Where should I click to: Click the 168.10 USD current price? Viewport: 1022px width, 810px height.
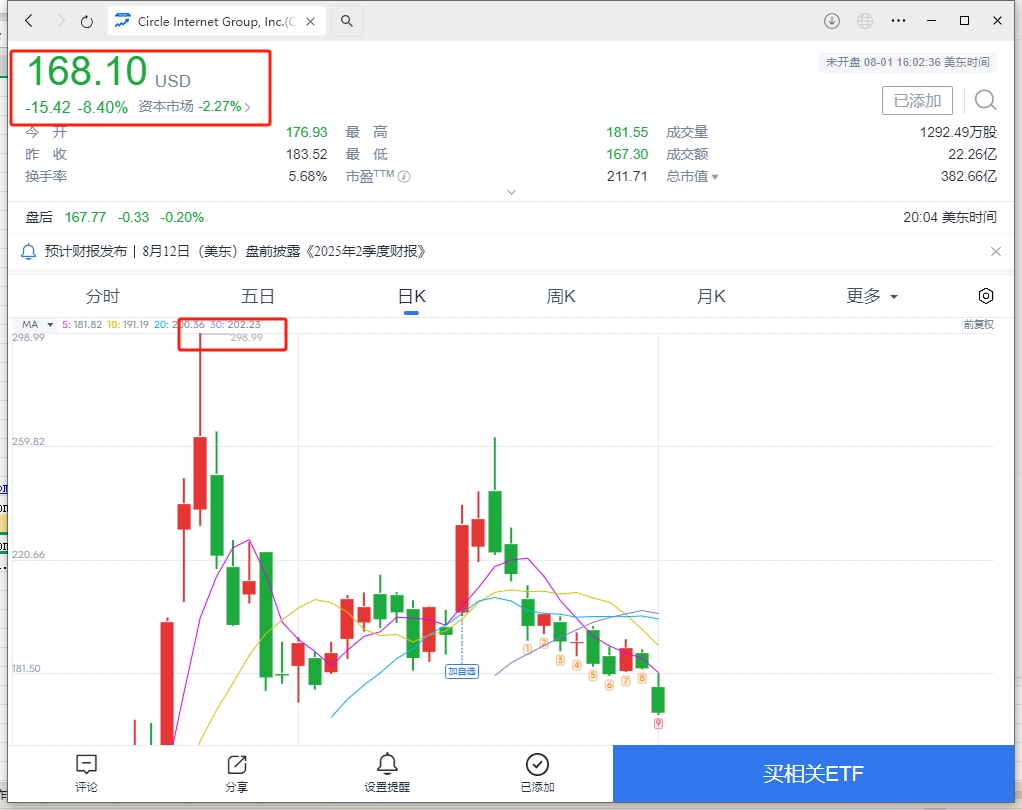coord(109,72)
